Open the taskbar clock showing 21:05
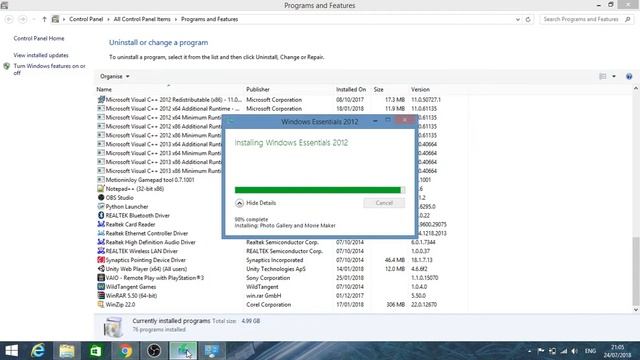Image resolution: width=640 pixels, height=360 pixels. click(617, 351)
